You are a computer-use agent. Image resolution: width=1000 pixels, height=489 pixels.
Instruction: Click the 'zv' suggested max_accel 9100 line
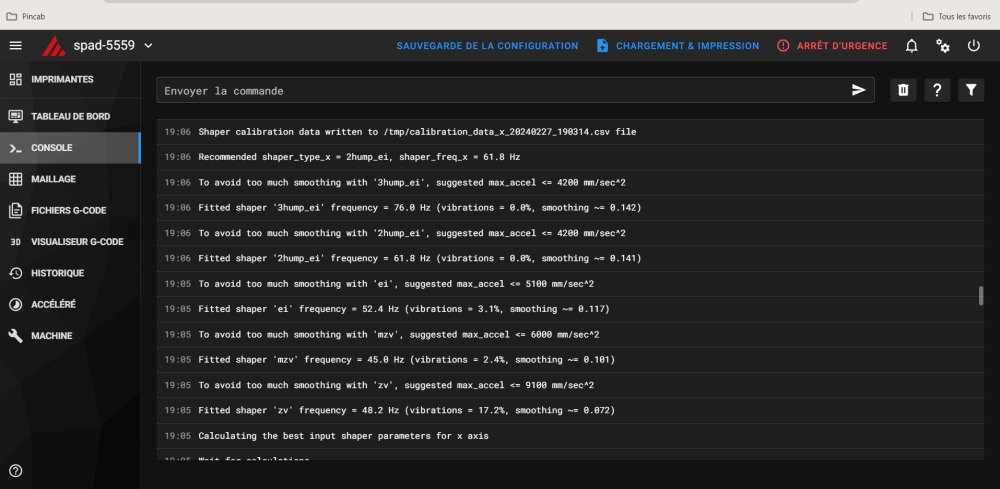pos(570,385)
